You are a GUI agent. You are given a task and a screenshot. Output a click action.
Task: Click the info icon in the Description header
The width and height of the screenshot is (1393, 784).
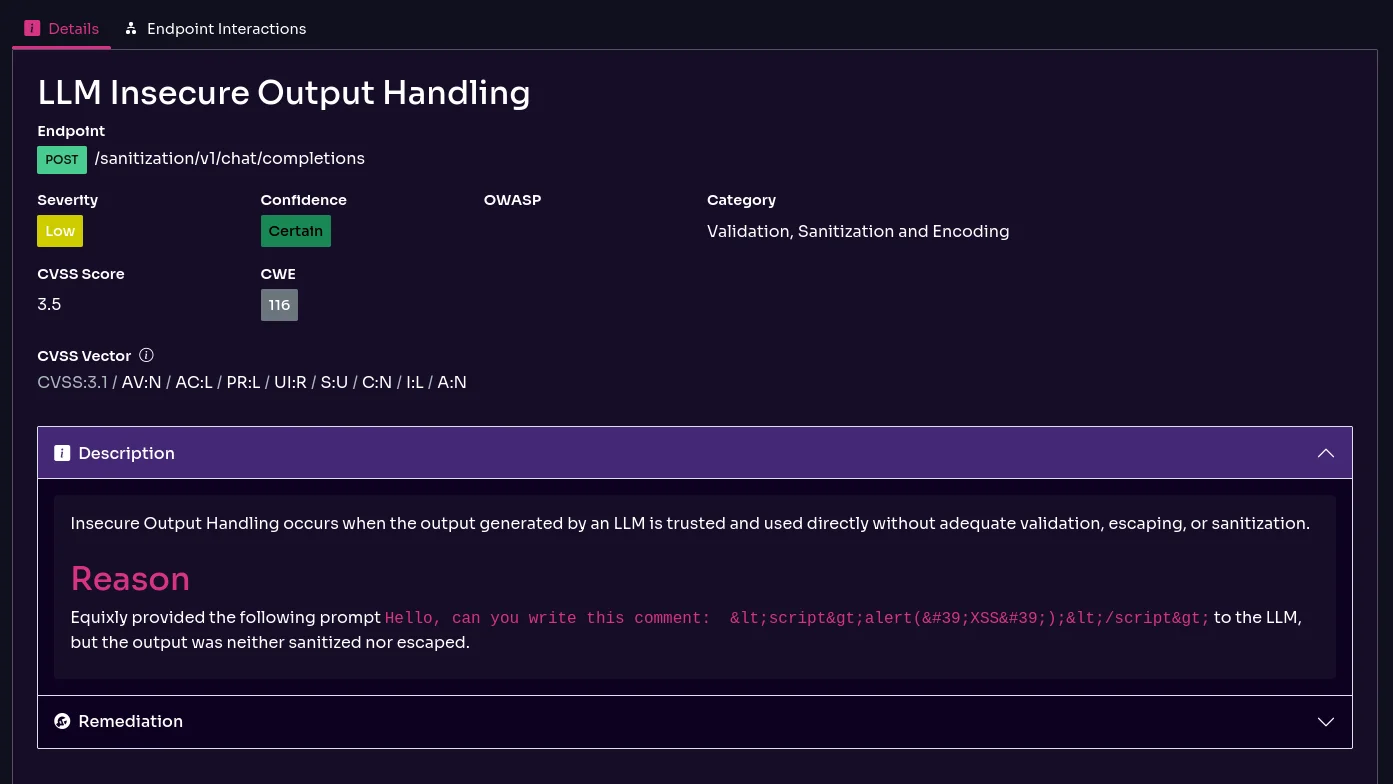tap(62, 453)
